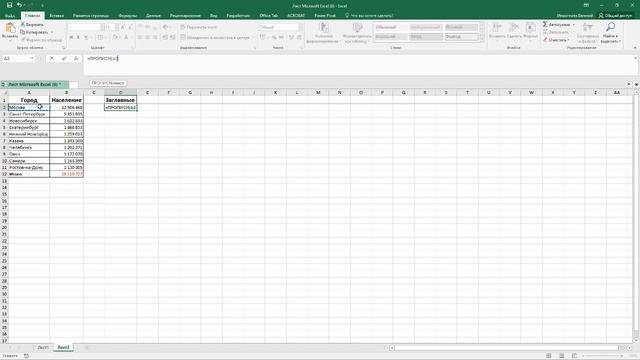Click the AutoSum sigma button
This screenshot has height=360, width=640.
[556, 24]
